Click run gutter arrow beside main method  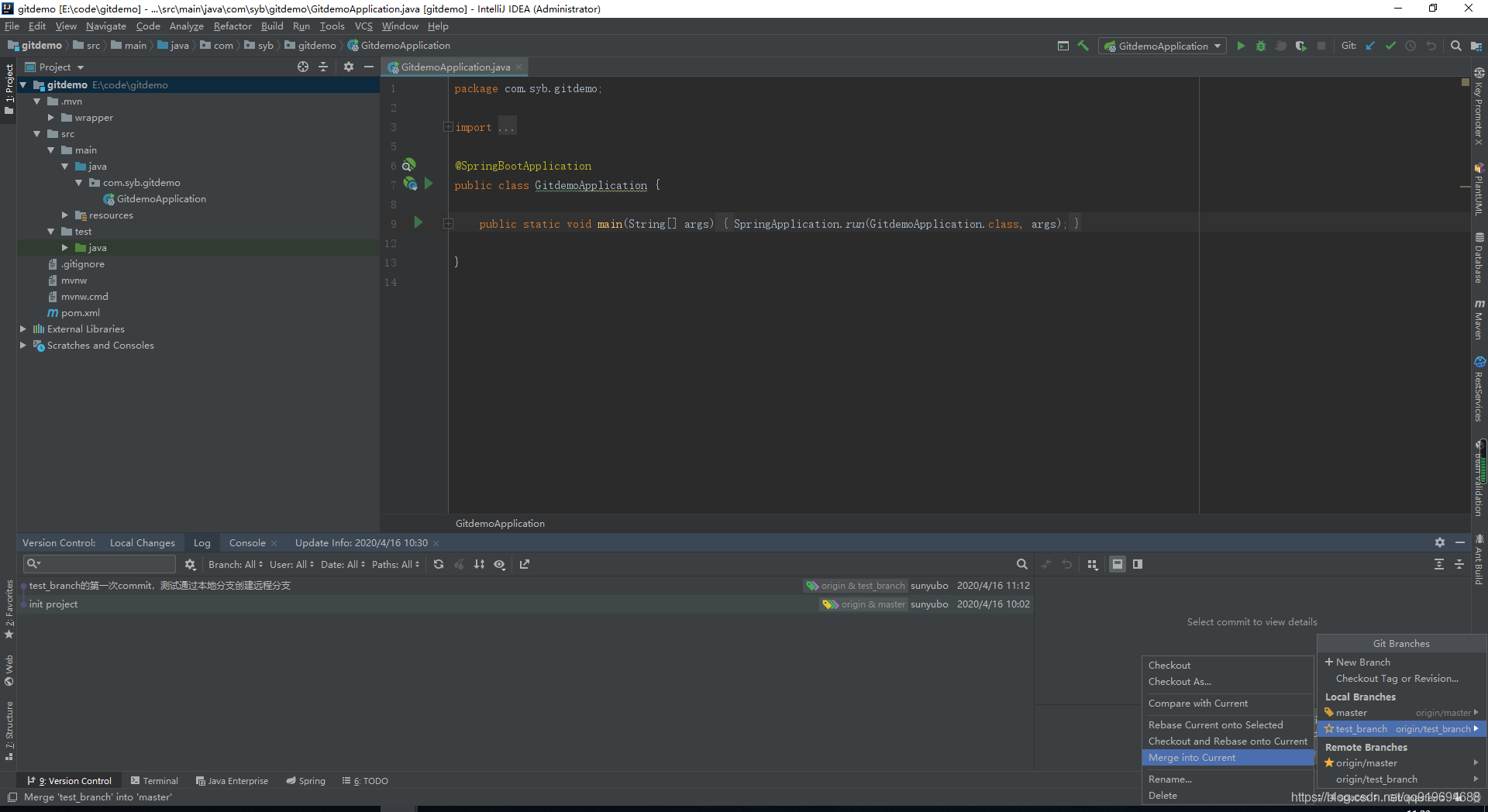pos(418,223)
